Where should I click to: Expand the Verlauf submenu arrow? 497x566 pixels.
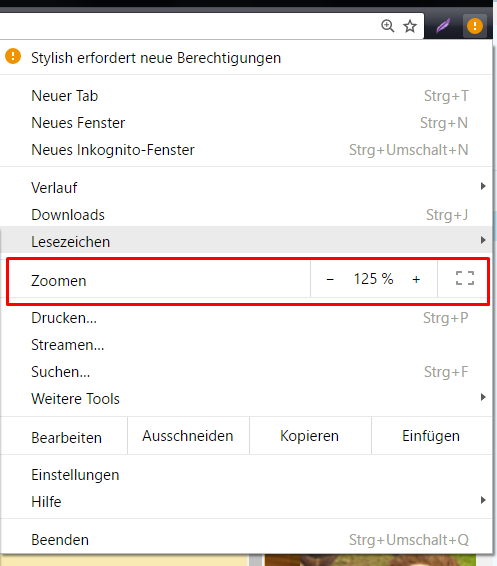[x=483, y=186]
